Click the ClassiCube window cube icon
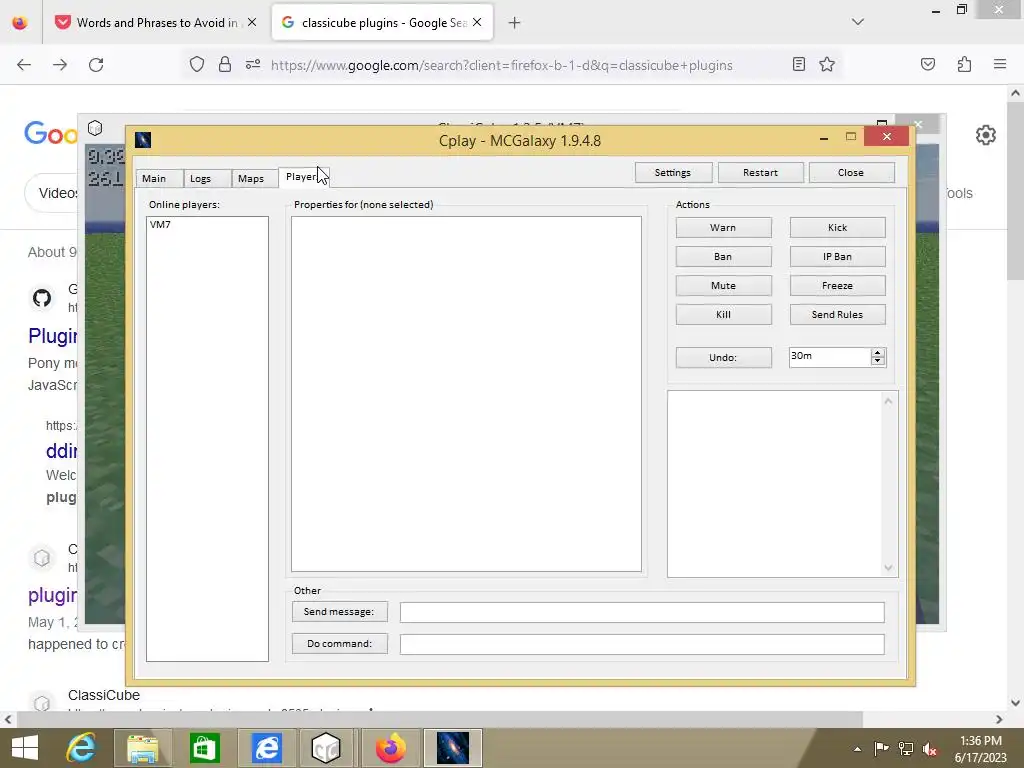Viewport: 1024px width, 768px height. (95, 128)
